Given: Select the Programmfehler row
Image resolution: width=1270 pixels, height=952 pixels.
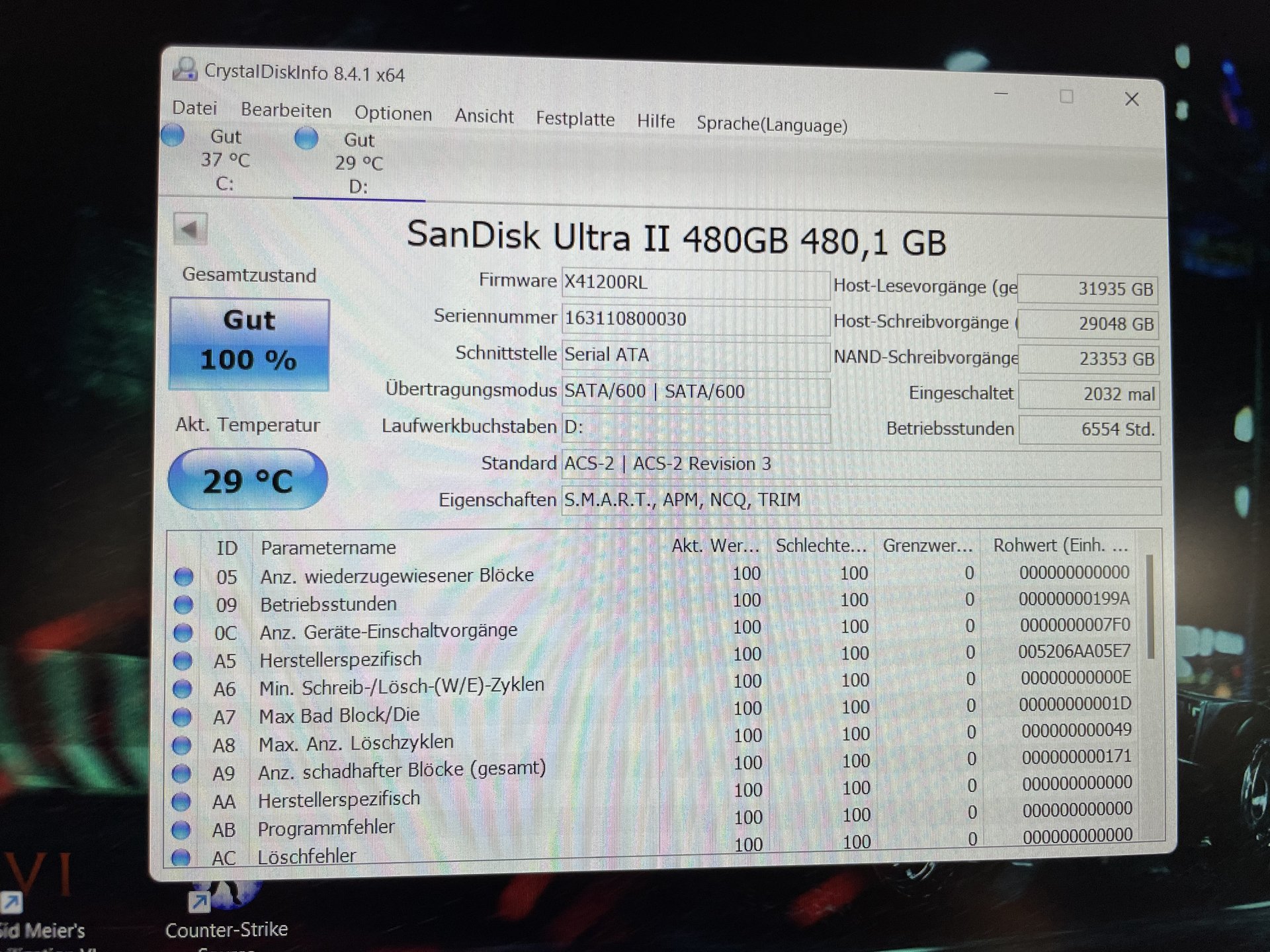Looking at the screenshot, I should point(652,822).
